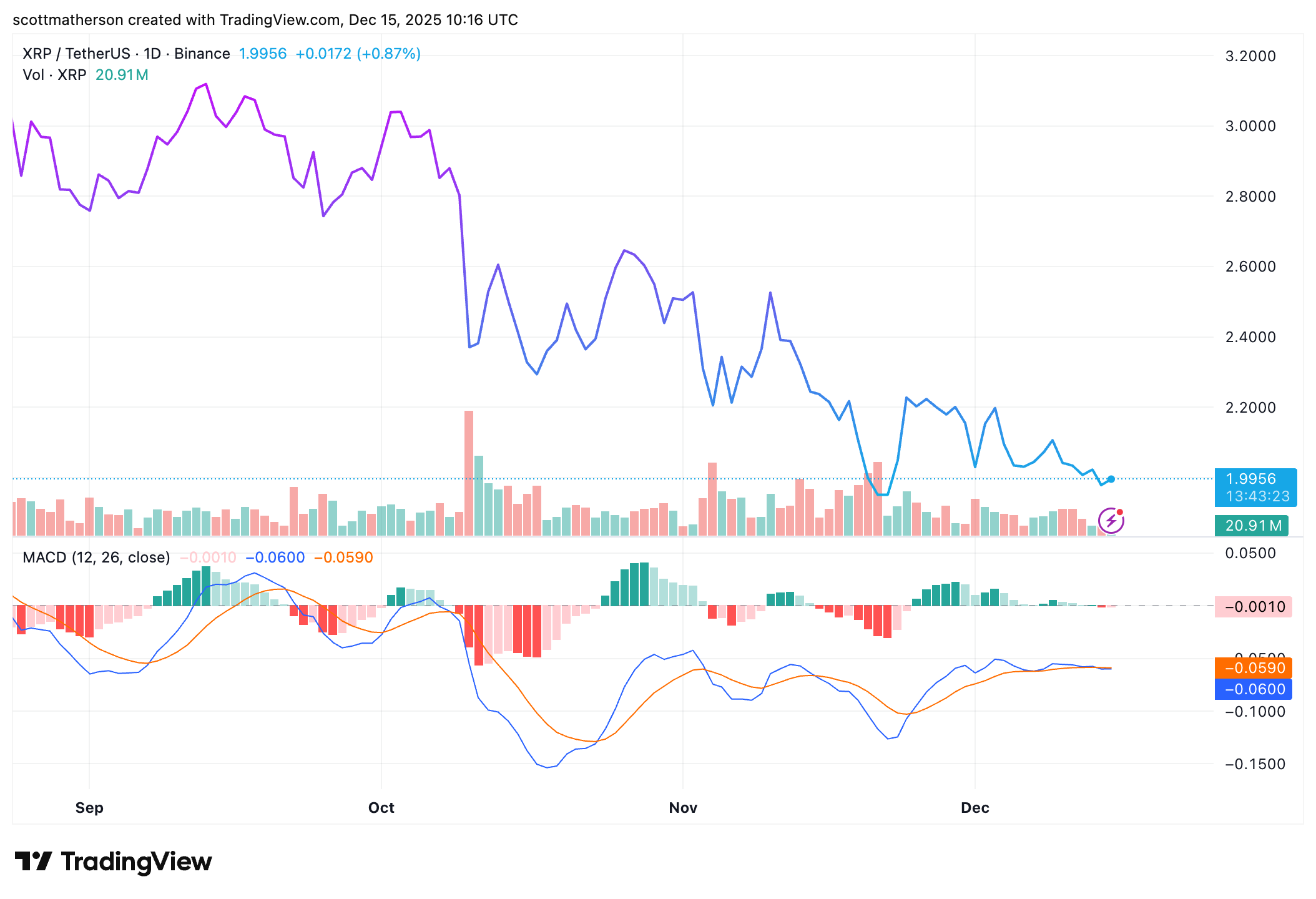
Task: Click the Oct label on the time axis
Action: point(381,808)
